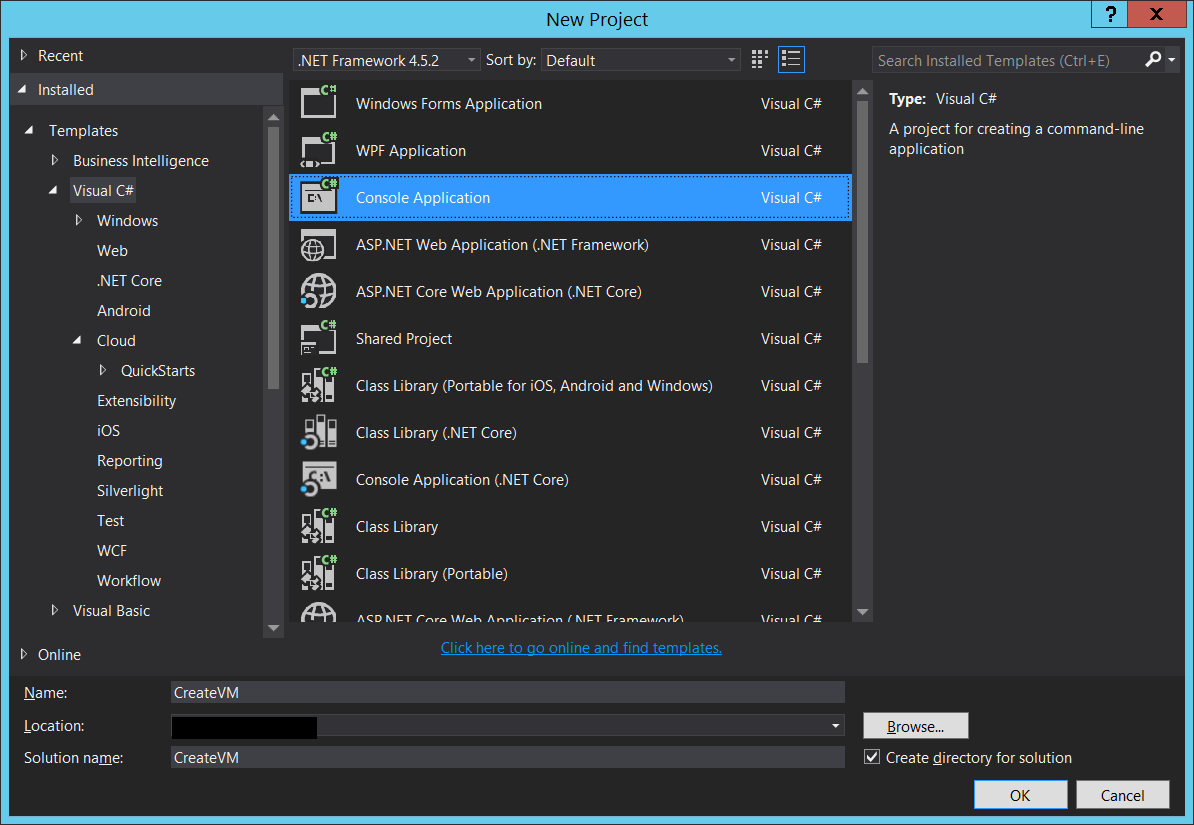Switch to small icons view
The width and height of the screenshot is (1194, 825).
759,59
